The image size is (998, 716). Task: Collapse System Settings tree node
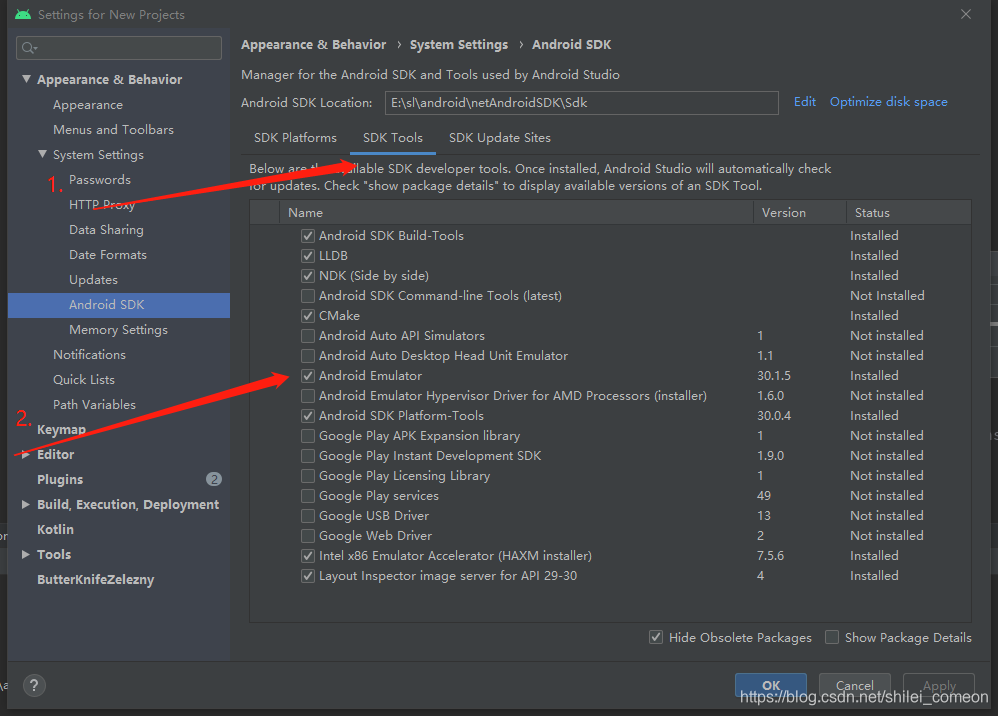click(42, 154)
